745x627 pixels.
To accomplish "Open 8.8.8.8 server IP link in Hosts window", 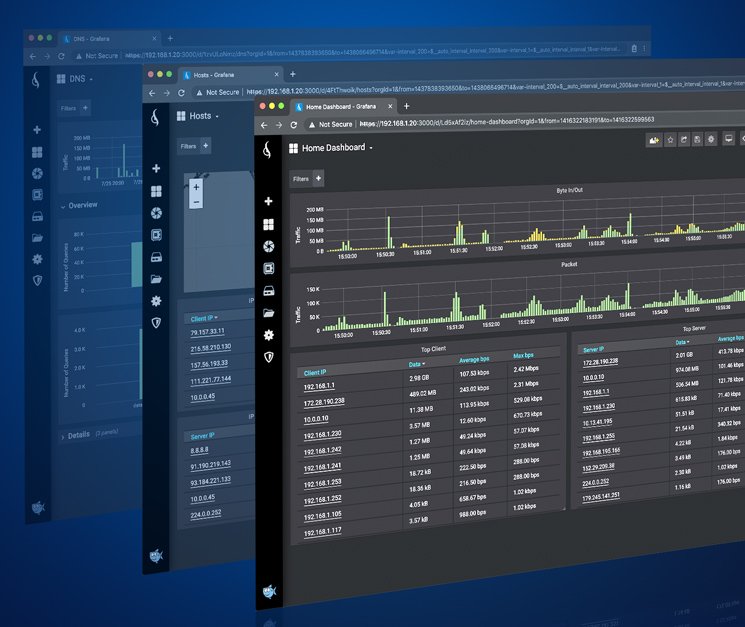I will pyautogui.click(x=199, y=450).
